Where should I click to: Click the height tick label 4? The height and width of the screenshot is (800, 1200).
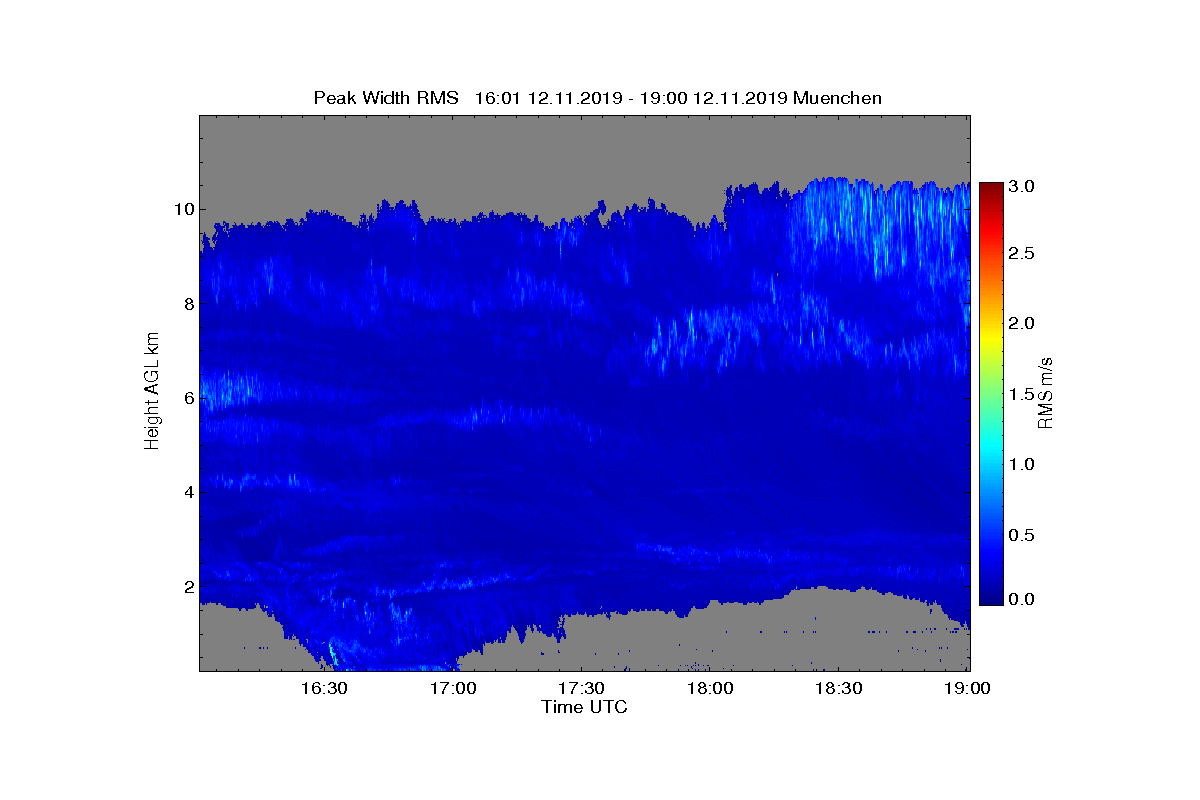pos(188,492)
